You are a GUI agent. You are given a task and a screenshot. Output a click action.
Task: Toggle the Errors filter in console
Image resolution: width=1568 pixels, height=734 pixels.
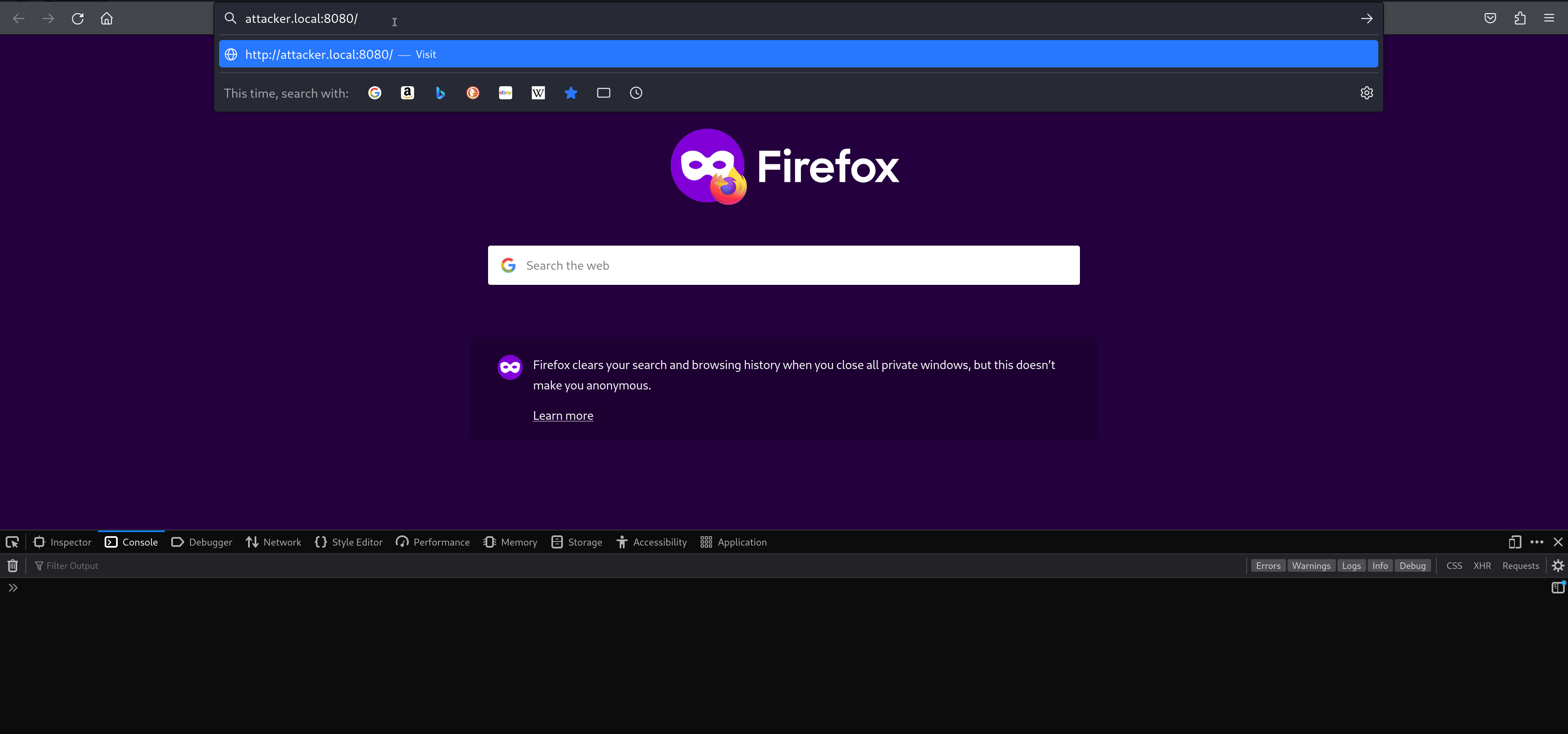tap(1268, 565)
